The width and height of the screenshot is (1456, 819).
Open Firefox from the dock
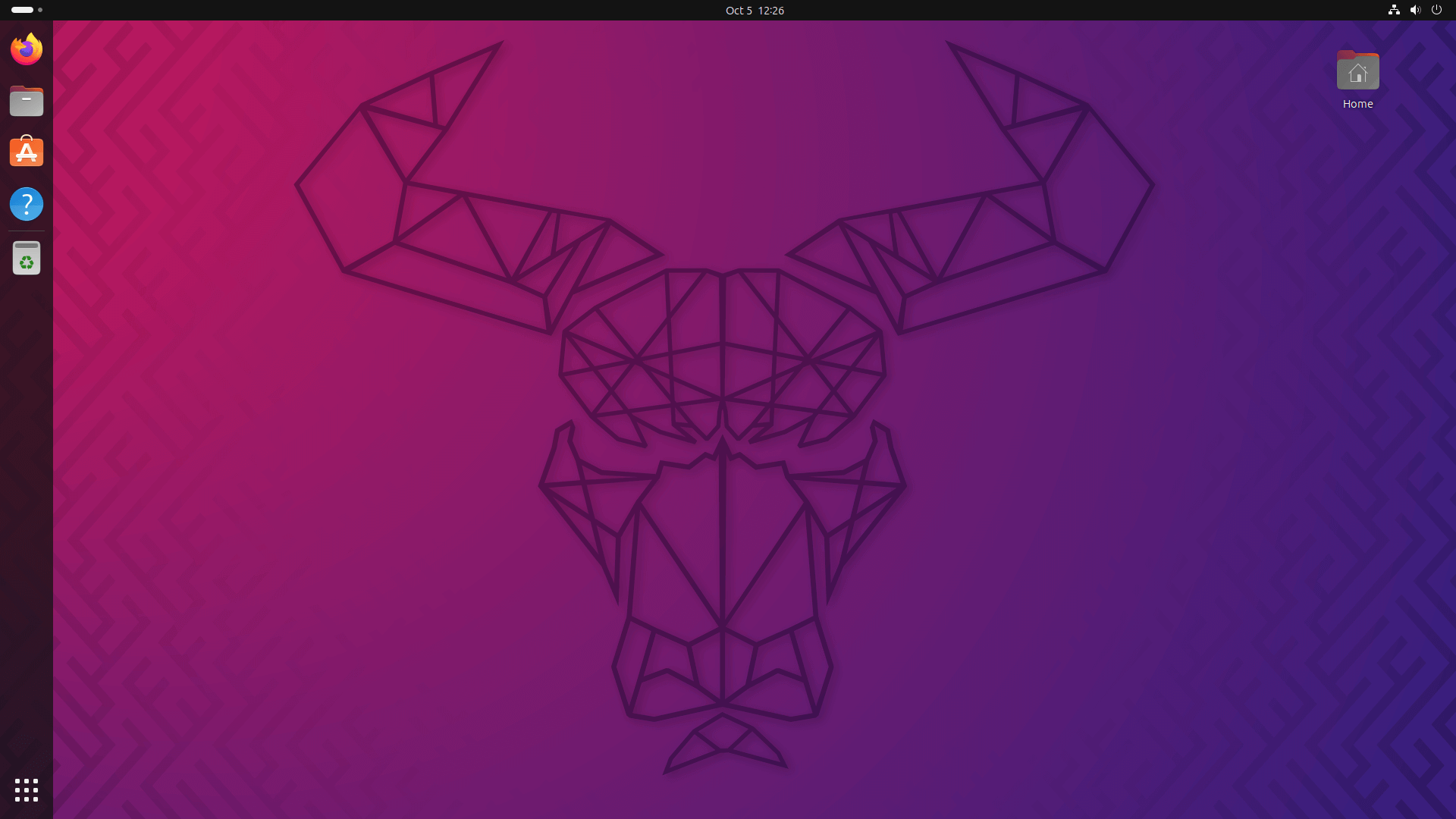27,48
